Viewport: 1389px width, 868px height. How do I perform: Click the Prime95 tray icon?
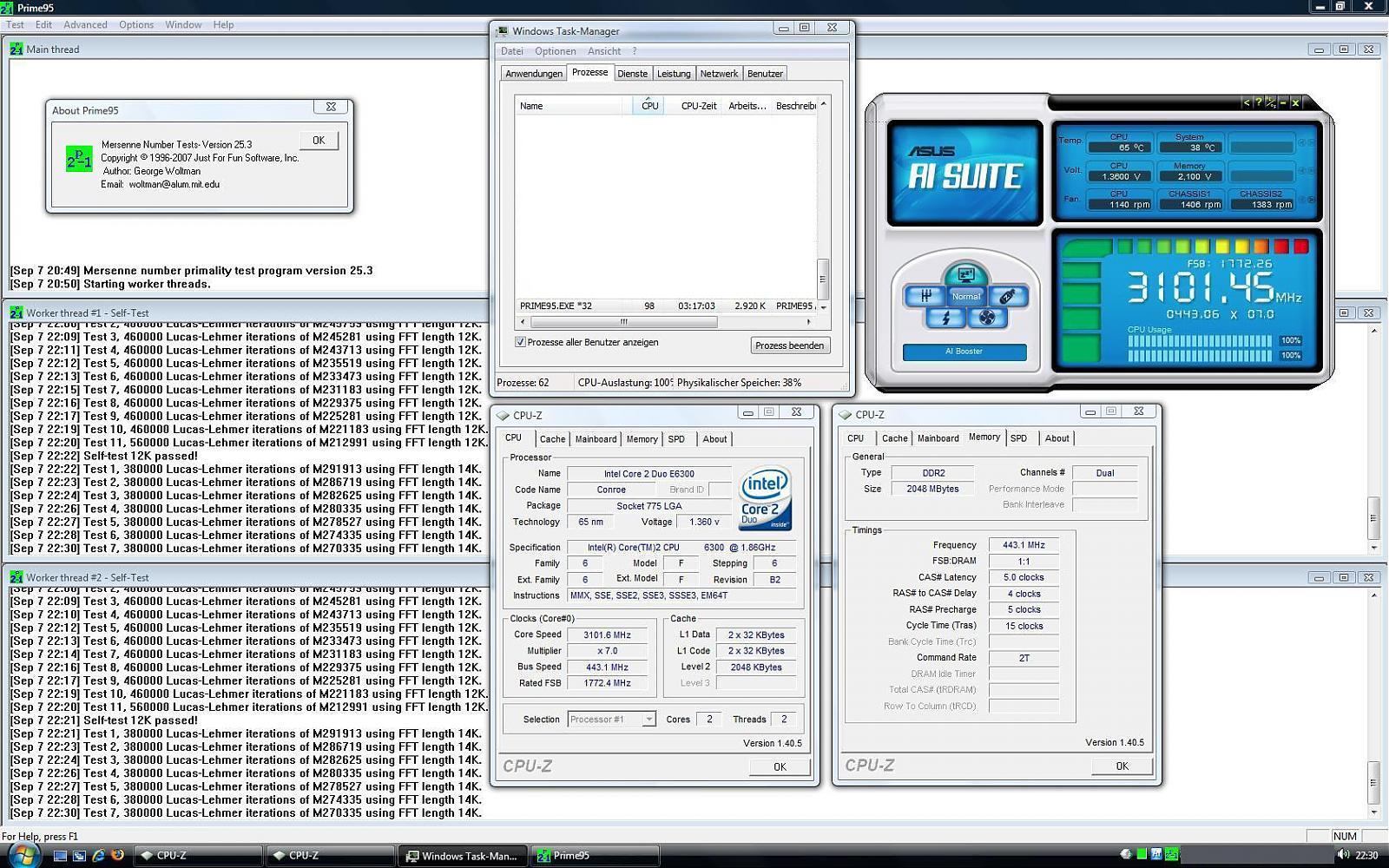click(1172, 855)
